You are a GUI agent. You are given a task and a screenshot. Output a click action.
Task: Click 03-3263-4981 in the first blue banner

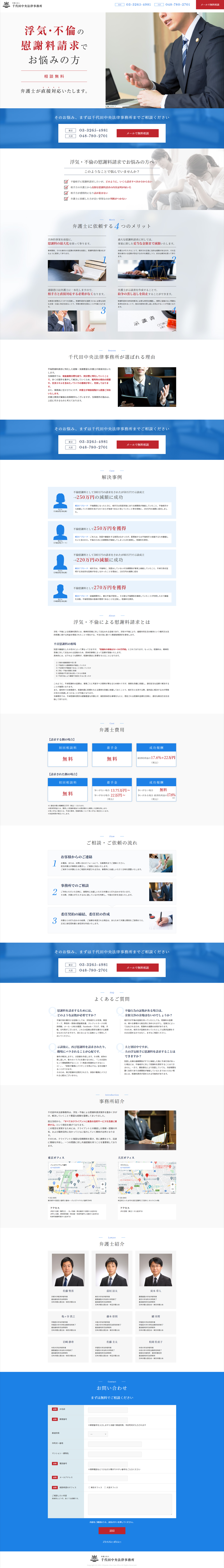click(x=93, y=130)
